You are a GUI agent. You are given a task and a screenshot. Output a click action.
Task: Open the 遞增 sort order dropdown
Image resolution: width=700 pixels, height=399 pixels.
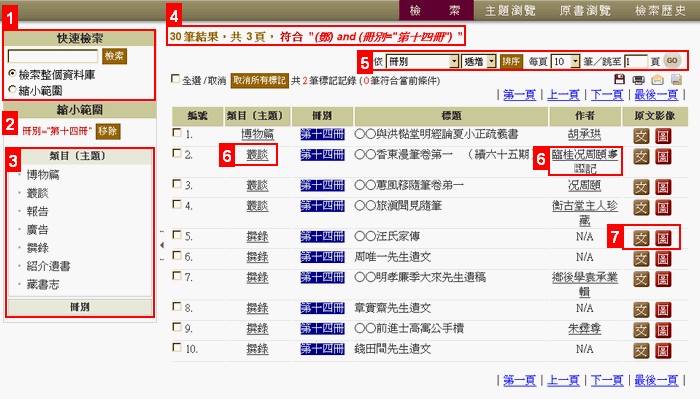click(479, 61)
